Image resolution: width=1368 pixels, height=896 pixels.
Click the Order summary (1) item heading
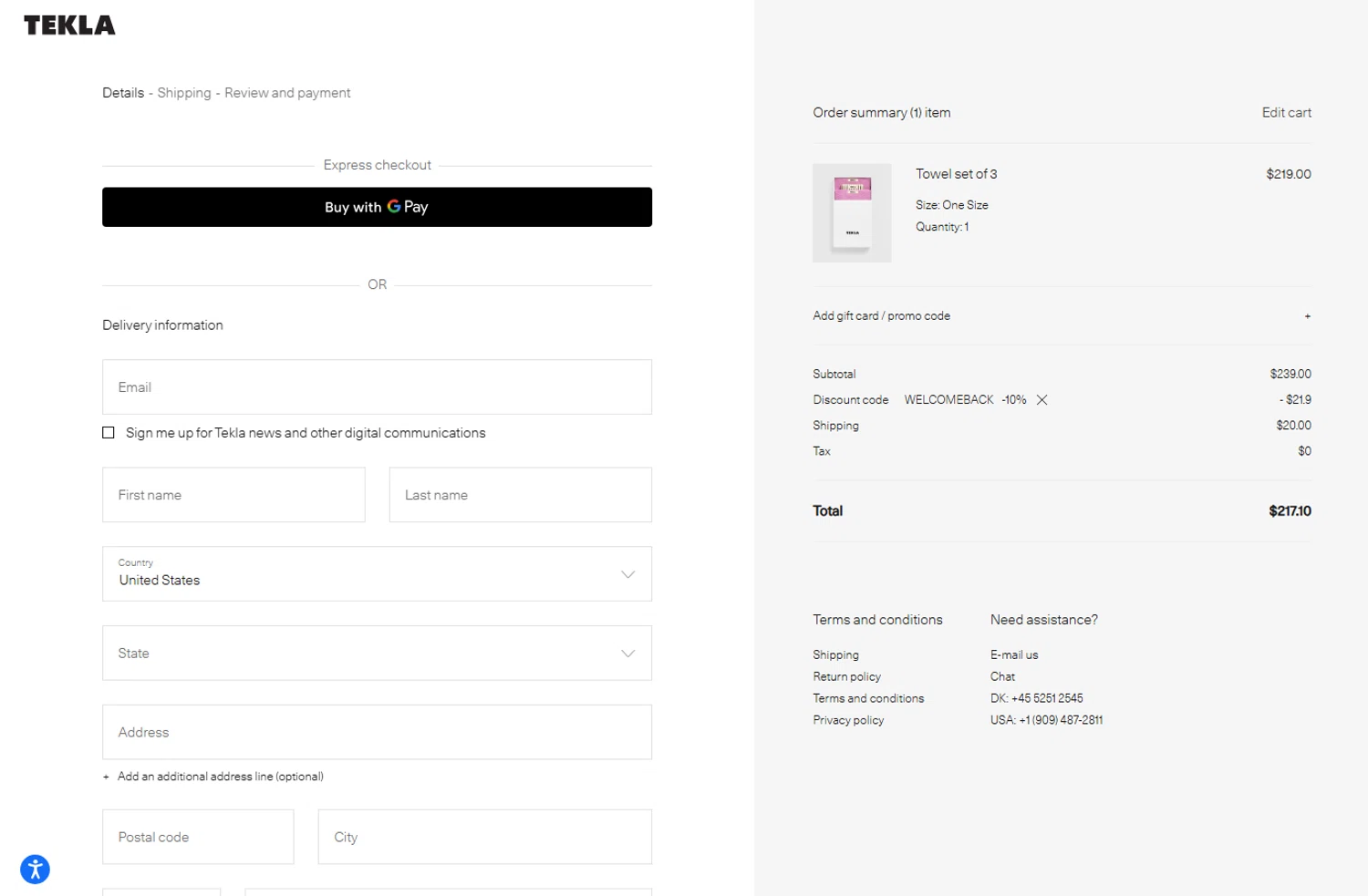(881, 113)
